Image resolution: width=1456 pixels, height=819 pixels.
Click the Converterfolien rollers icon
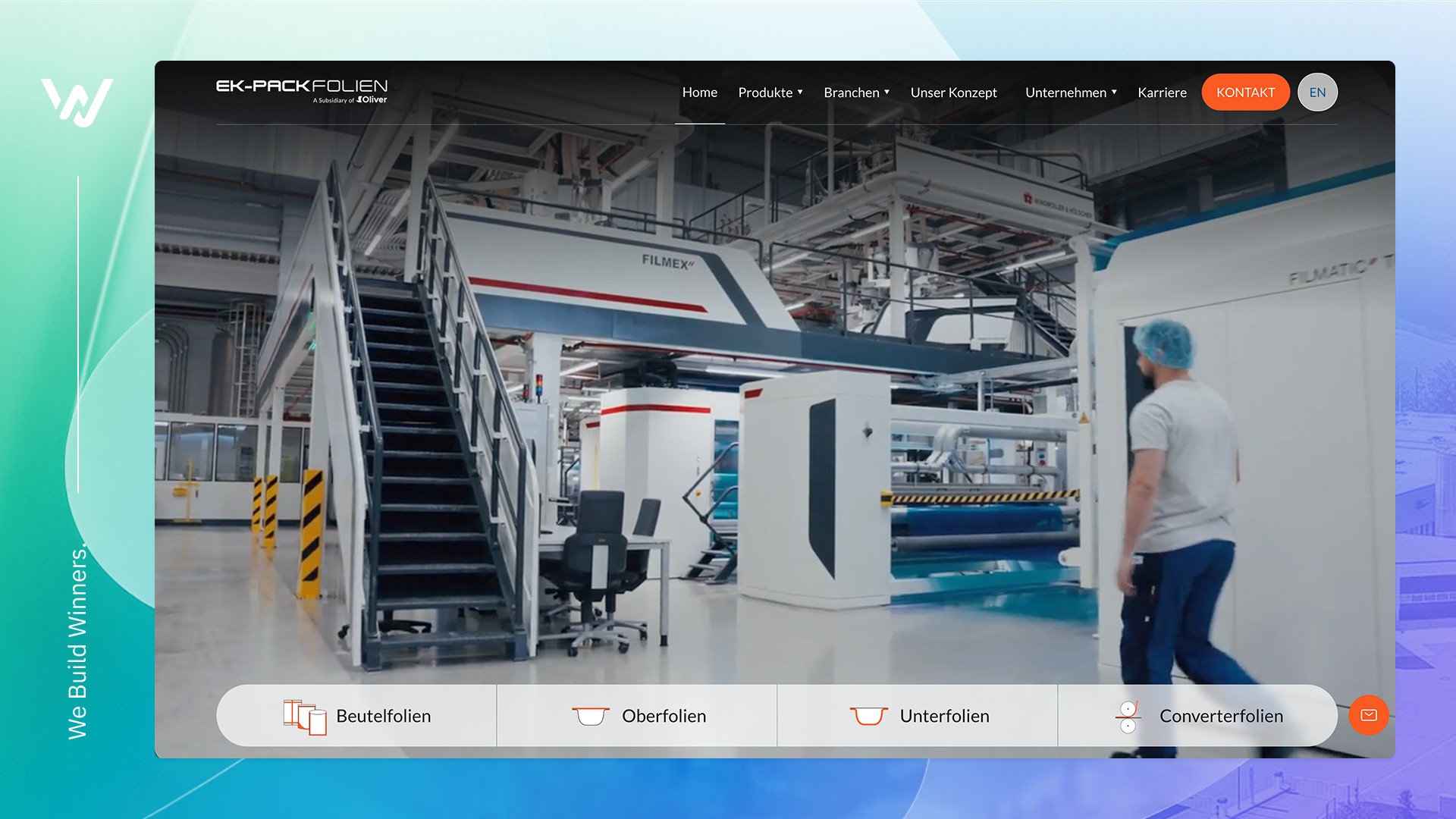click(1128, 717)
